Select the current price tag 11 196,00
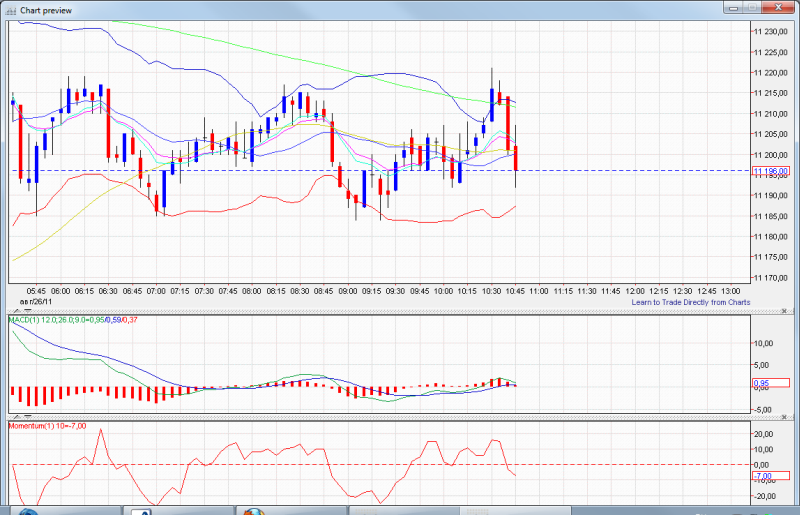Viewport: 800px width, 515px height. 770,171
